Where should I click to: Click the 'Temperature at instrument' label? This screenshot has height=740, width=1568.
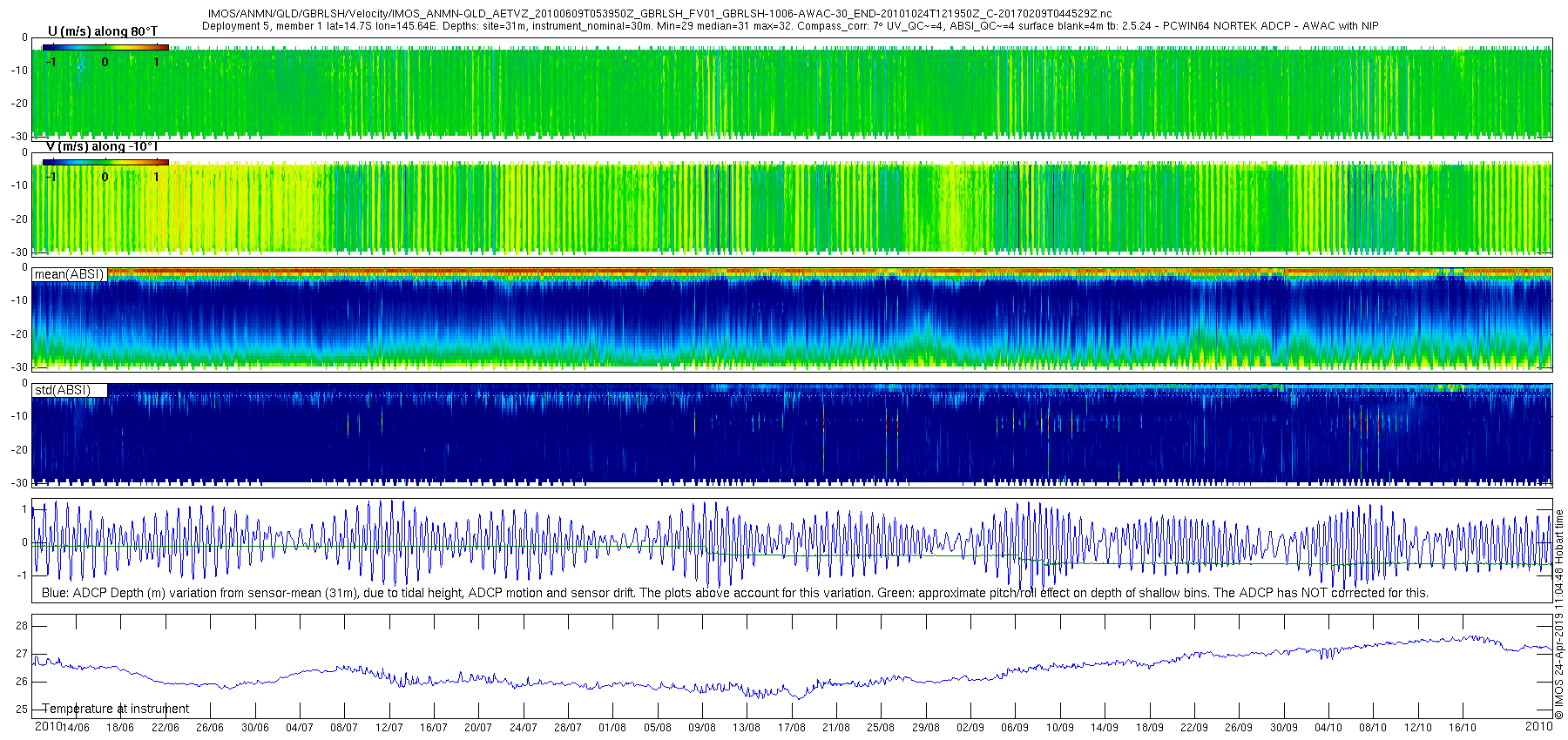click(116, 709)
